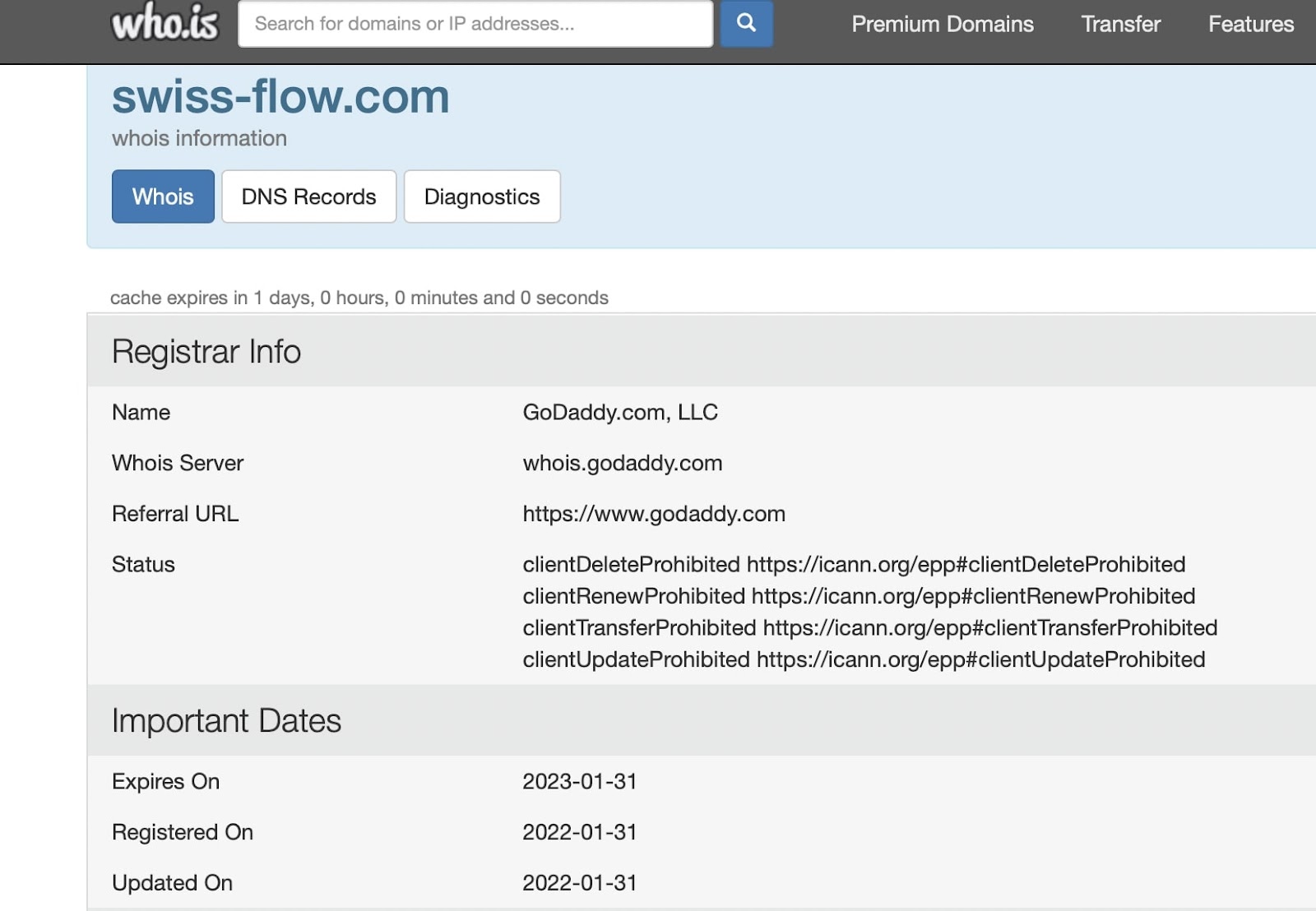Image resolution: width=1316 pixels, height=911 pixels.
Task: Open Premium Domains in the navigation bar
Action: coord(943,24)
